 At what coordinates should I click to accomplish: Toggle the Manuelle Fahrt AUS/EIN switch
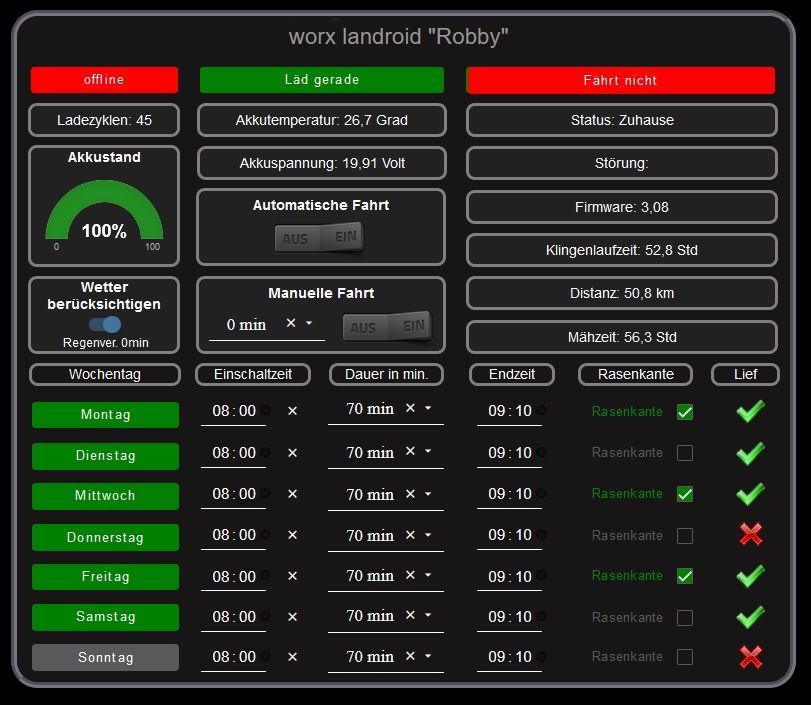tap(387, 326)
